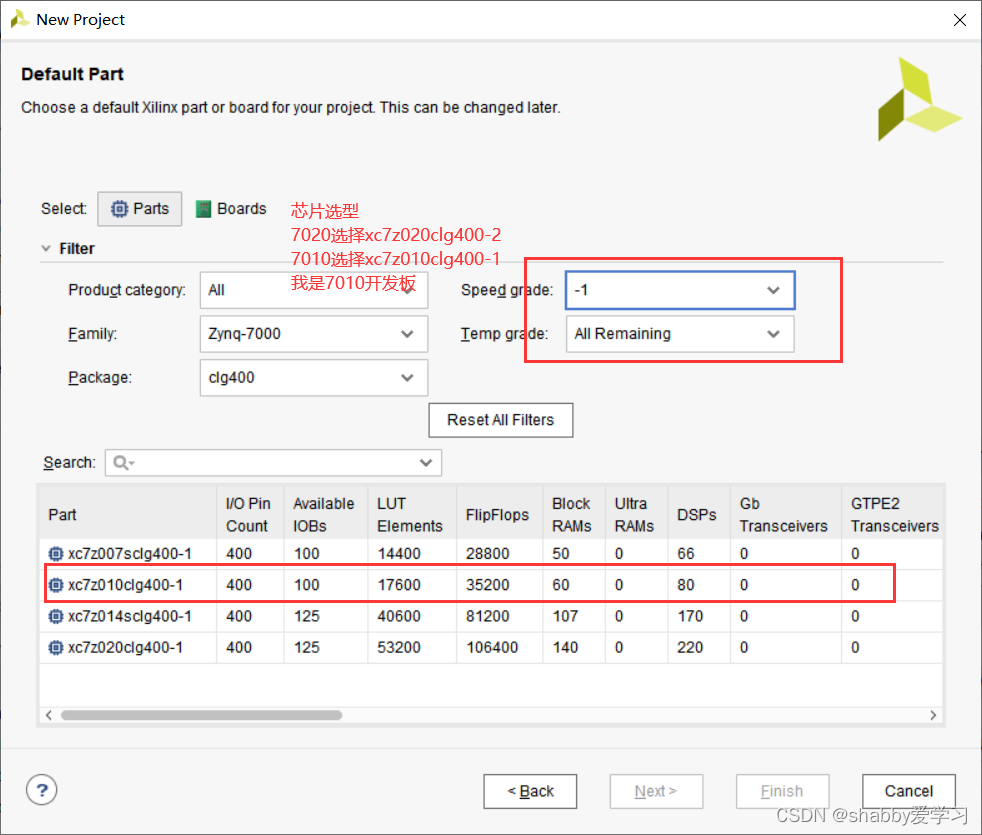982x835 pixels.
Task: Open the Temp grade dropdown
Action: point(680,334)
